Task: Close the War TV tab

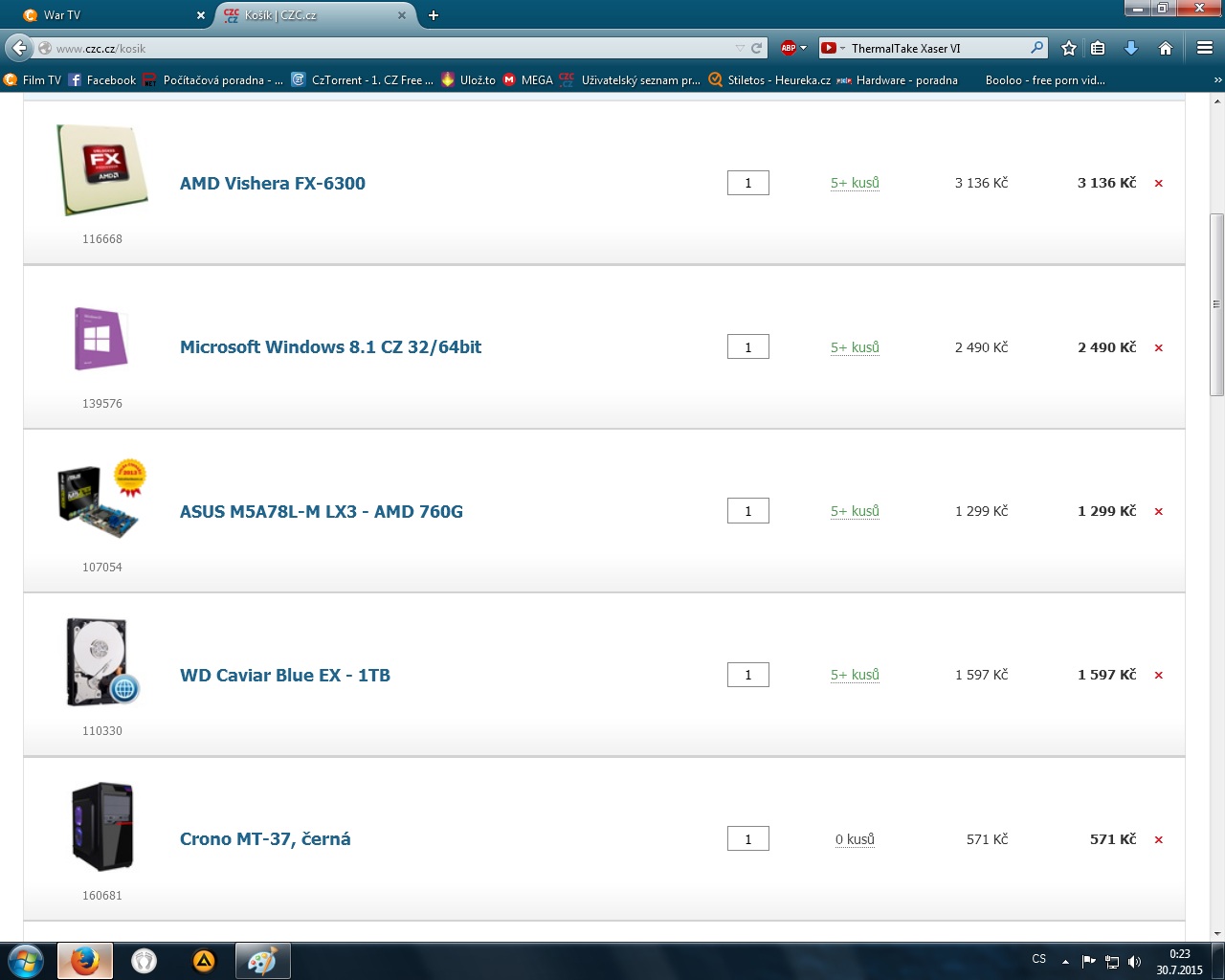Action: (x=201, y=15)
